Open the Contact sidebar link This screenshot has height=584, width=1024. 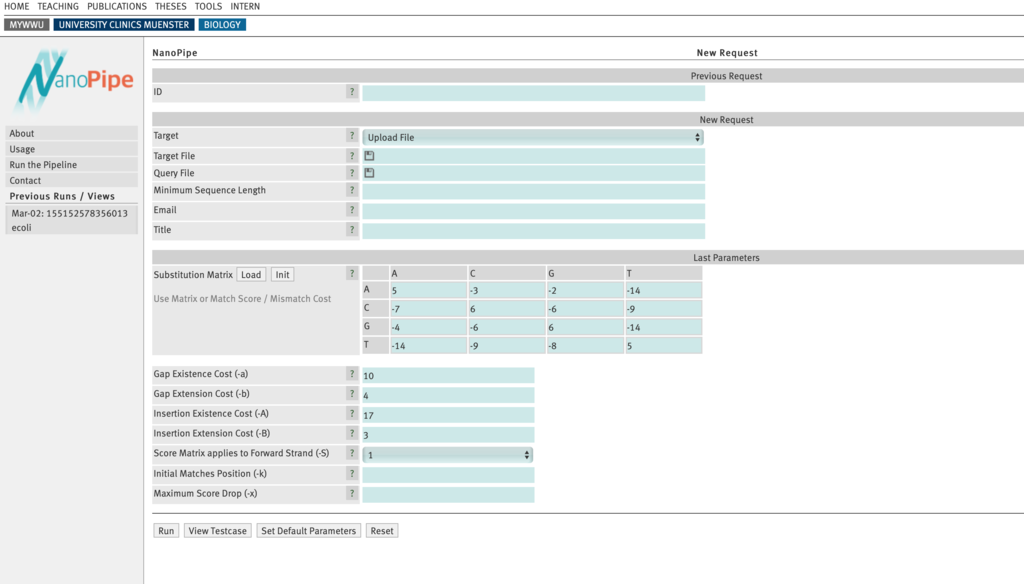[72, 180]
